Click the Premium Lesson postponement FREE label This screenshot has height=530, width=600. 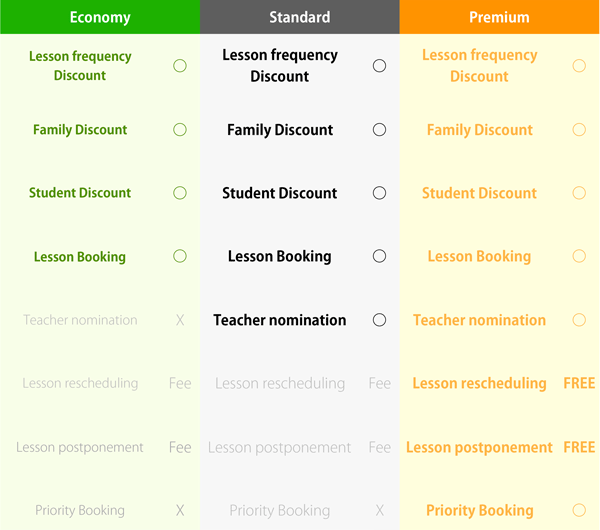(579, 447)
